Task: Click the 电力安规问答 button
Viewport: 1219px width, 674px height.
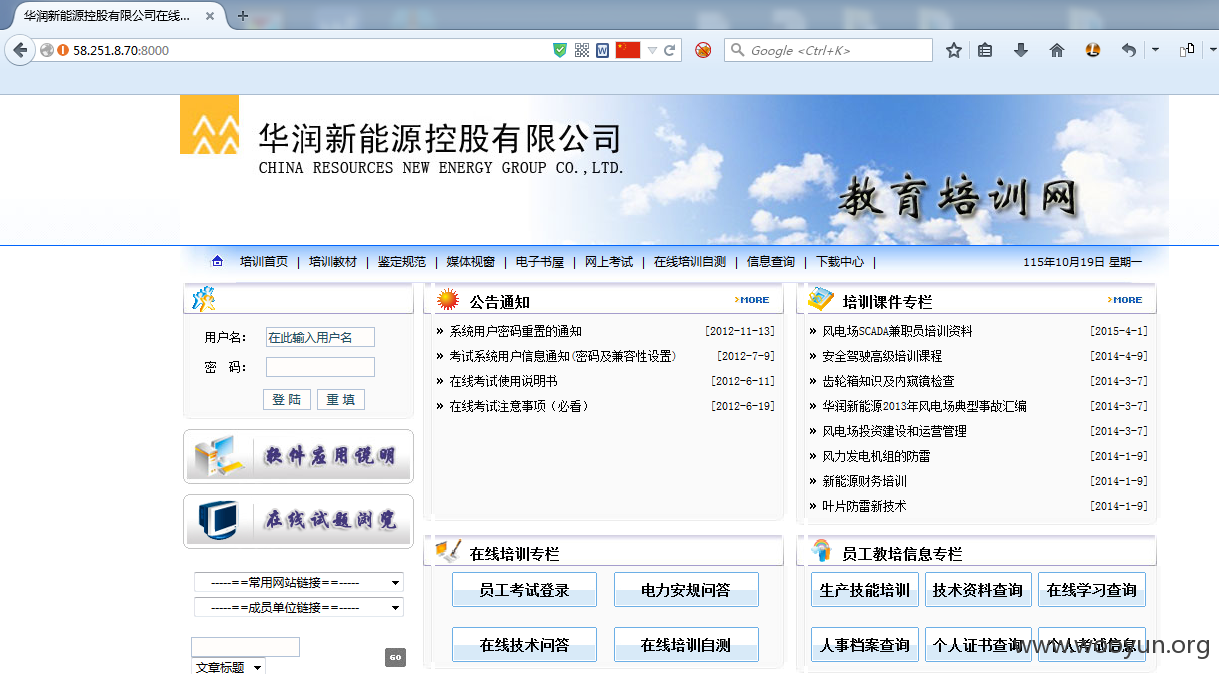Action: point(686,590)
